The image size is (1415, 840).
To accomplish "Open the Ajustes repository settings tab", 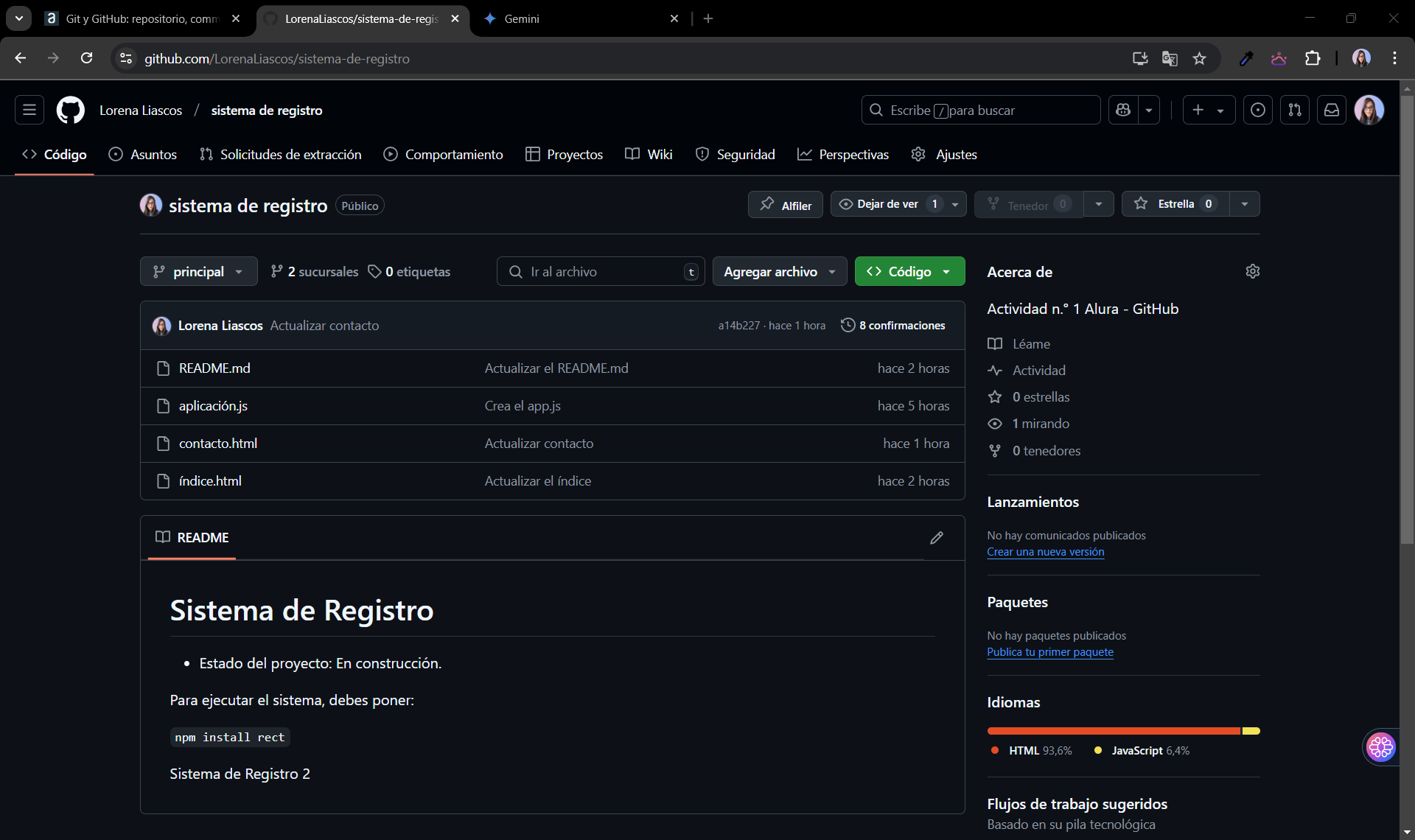I will pos(944,154).
